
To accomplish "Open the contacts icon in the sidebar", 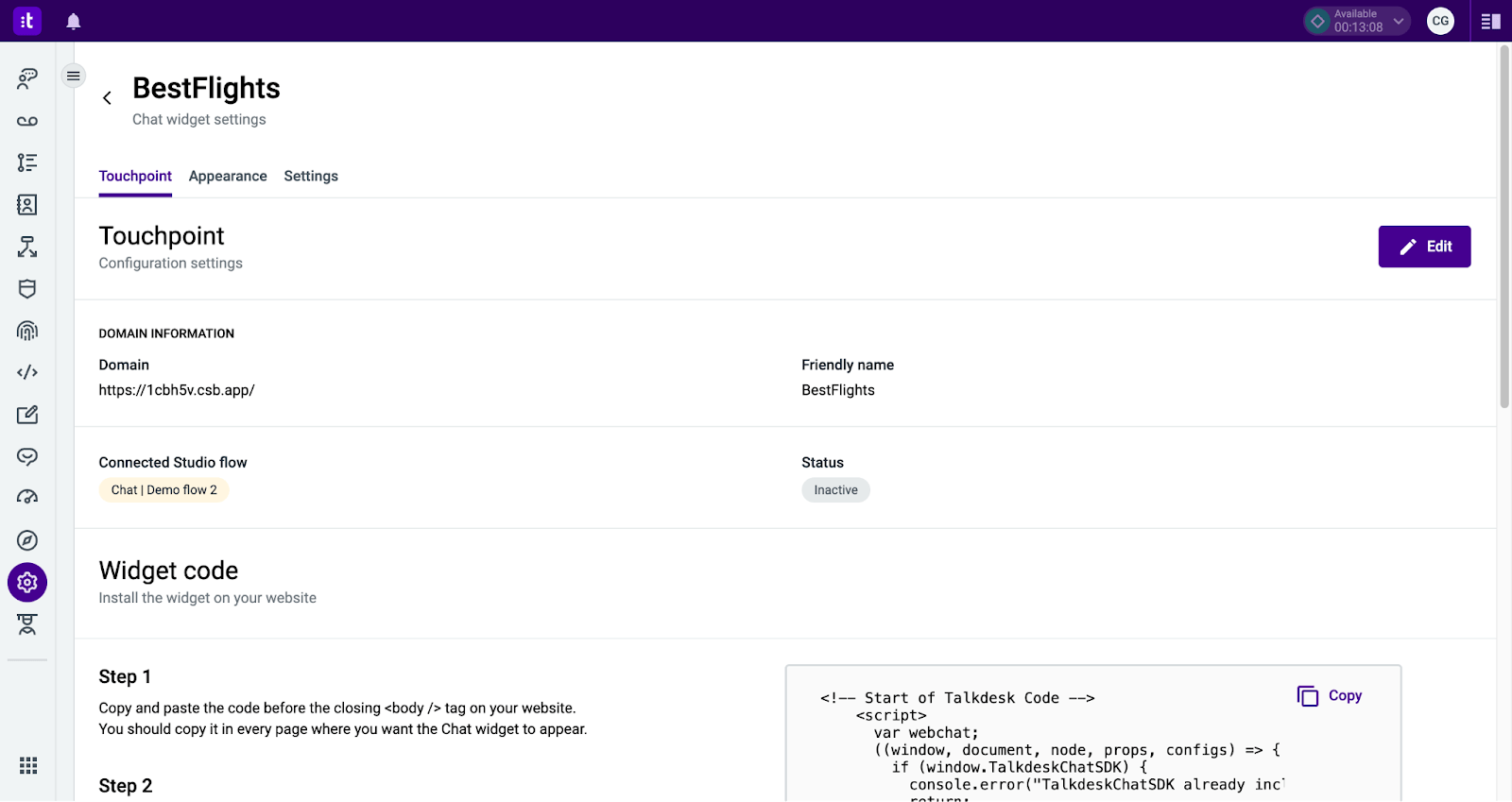I will point(27,204).
